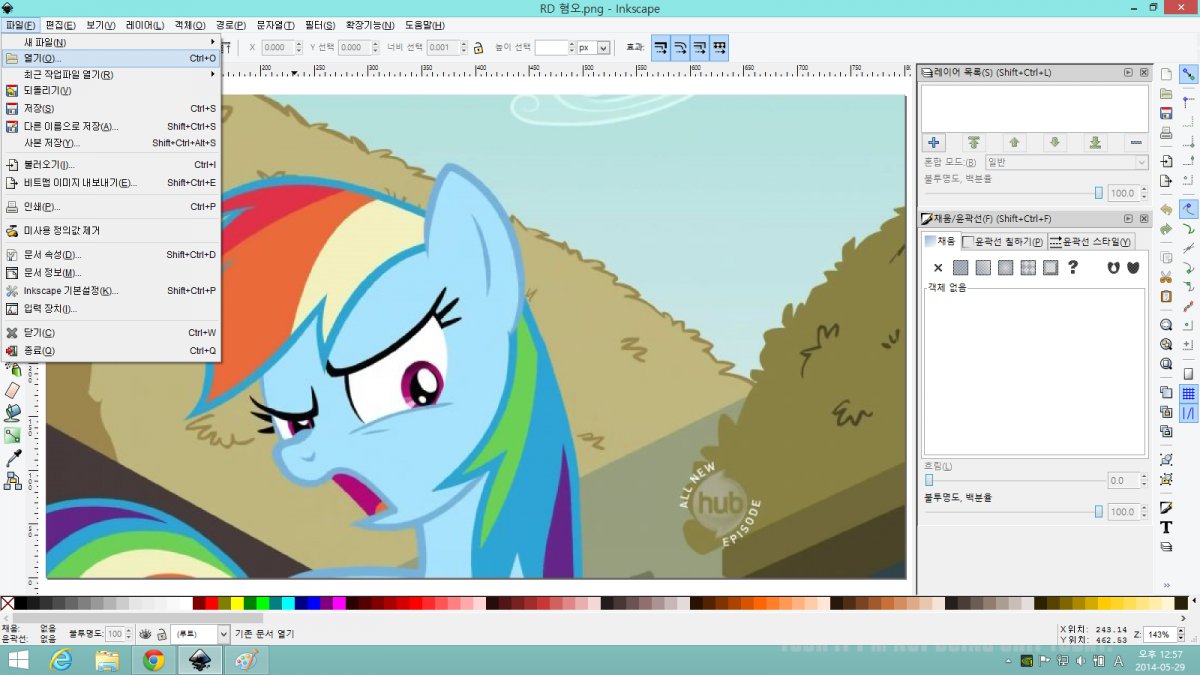Expand the 최근 작업파일 열기 submenu
This screenshot has height=675, width=1200.
(x=111, y=74)
